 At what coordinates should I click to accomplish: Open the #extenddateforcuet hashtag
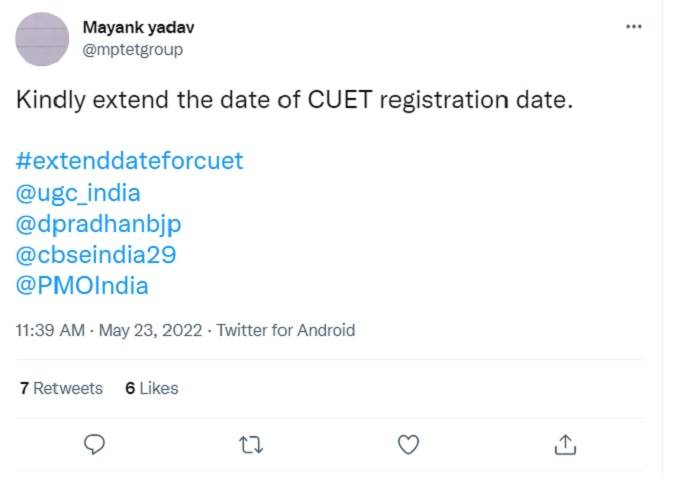(130, 160)
